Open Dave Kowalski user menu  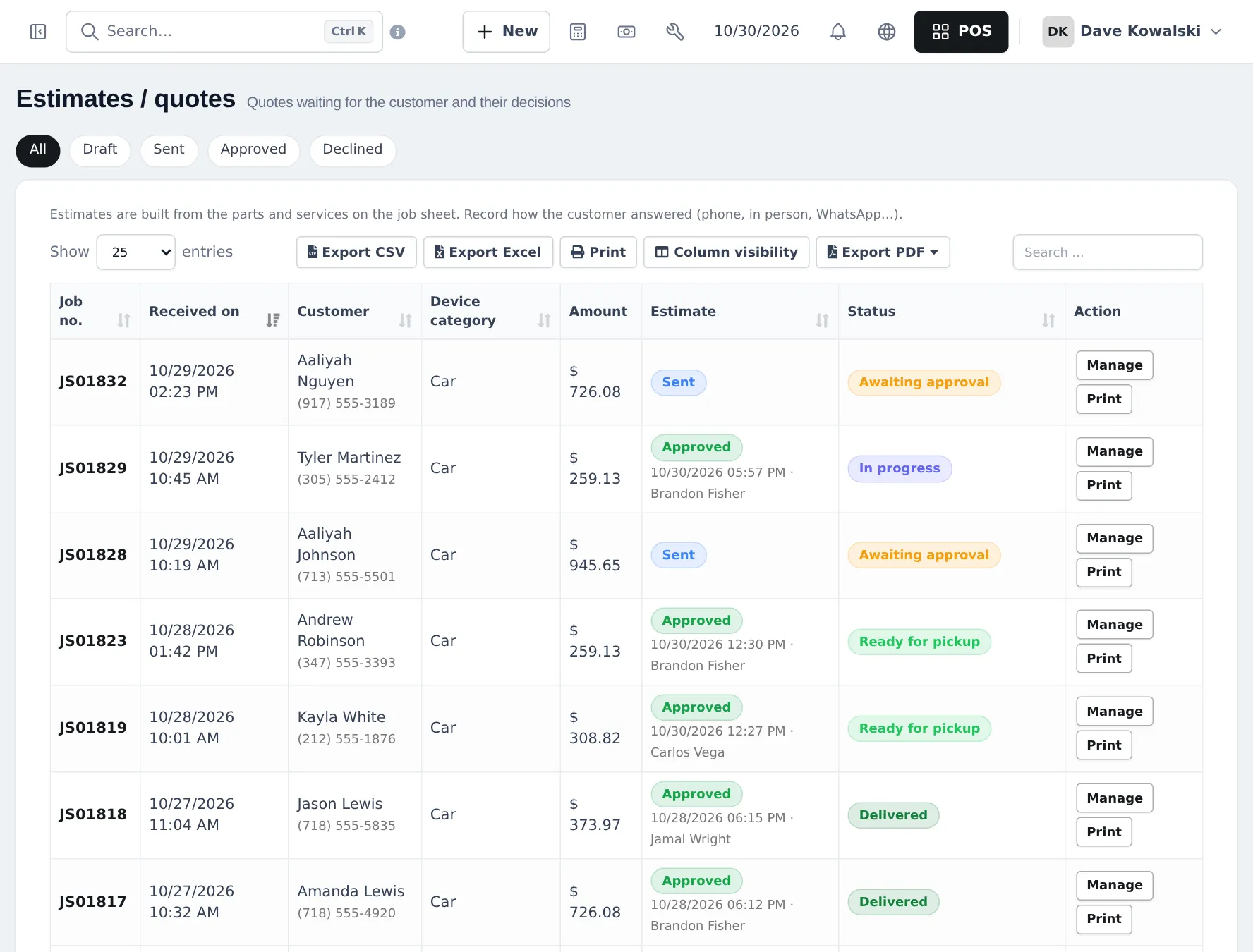click(1132, 32)
